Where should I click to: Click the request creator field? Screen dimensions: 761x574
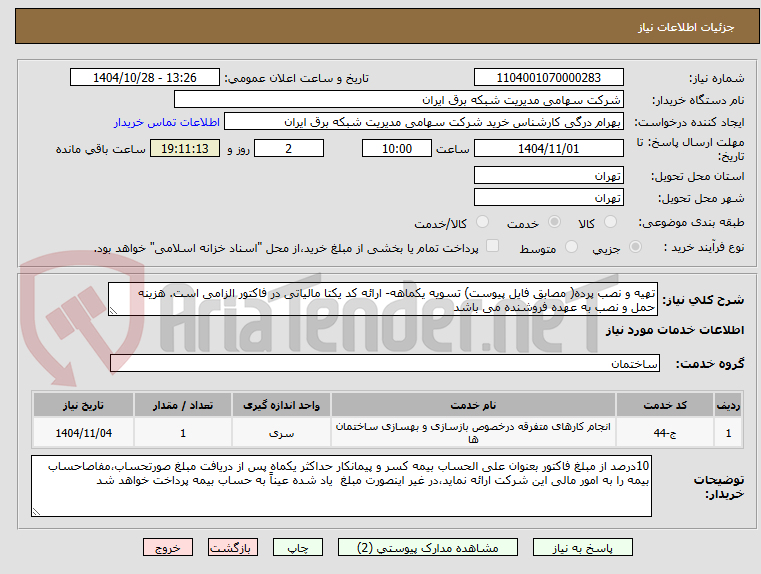(424, 122)
